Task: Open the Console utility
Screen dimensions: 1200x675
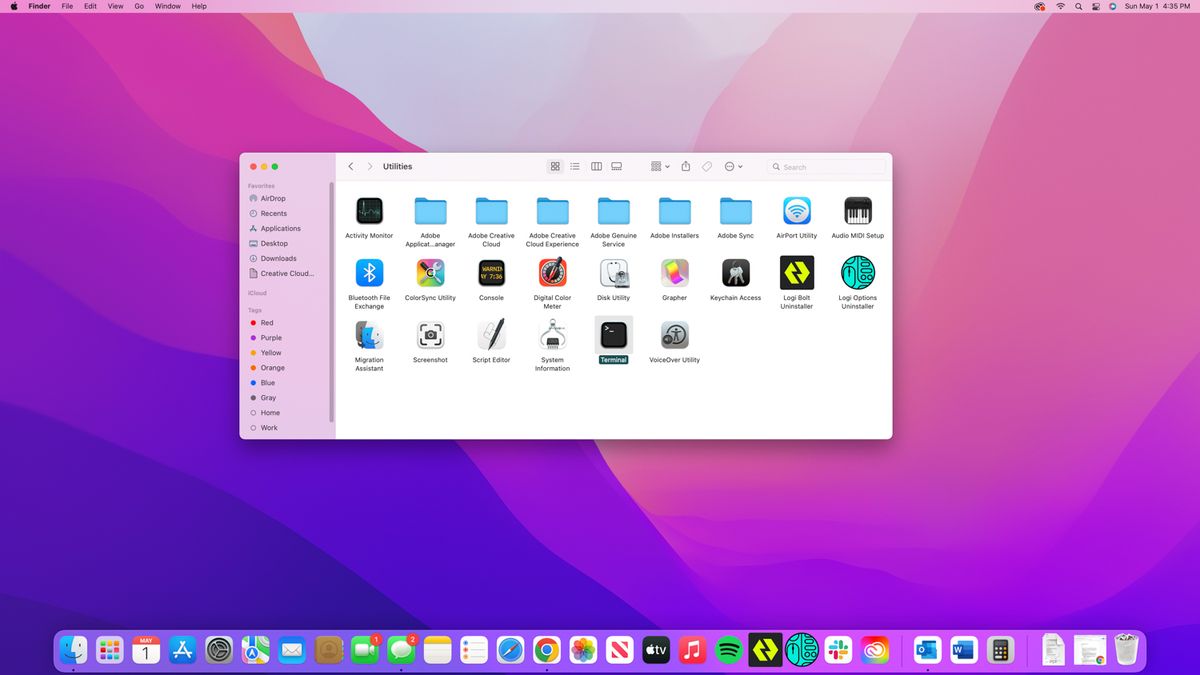Action: (x=491, y=272)
